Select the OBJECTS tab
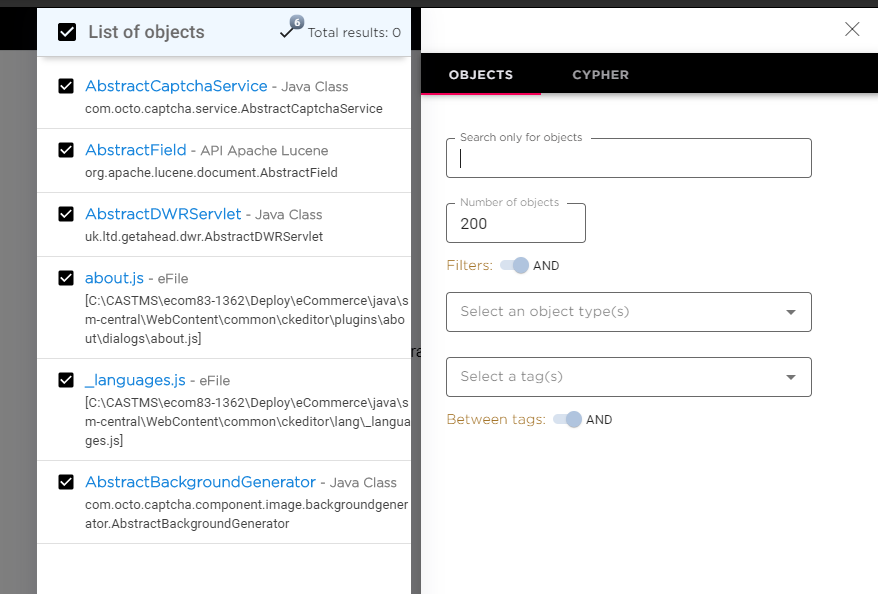Viewport: 878px width, 594px height. 480,75
